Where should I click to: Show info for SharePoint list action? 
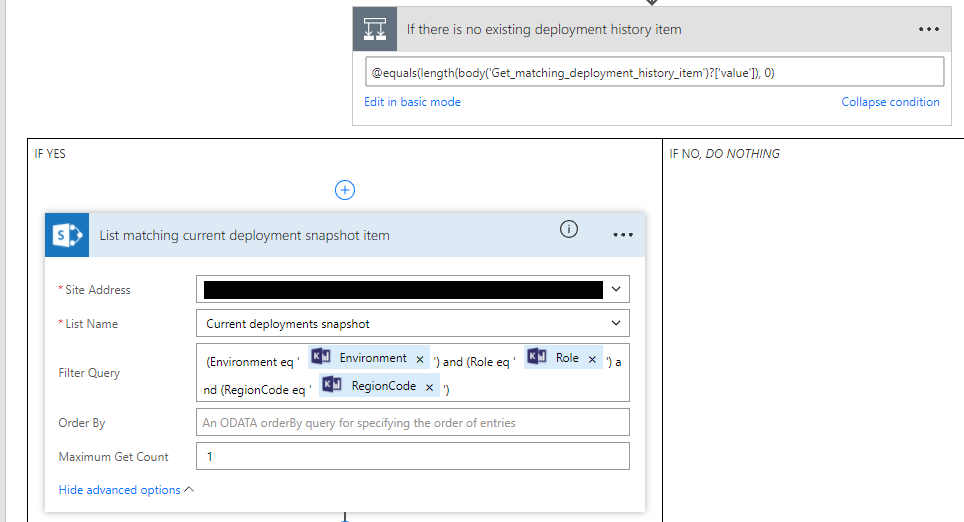(569, 230)
